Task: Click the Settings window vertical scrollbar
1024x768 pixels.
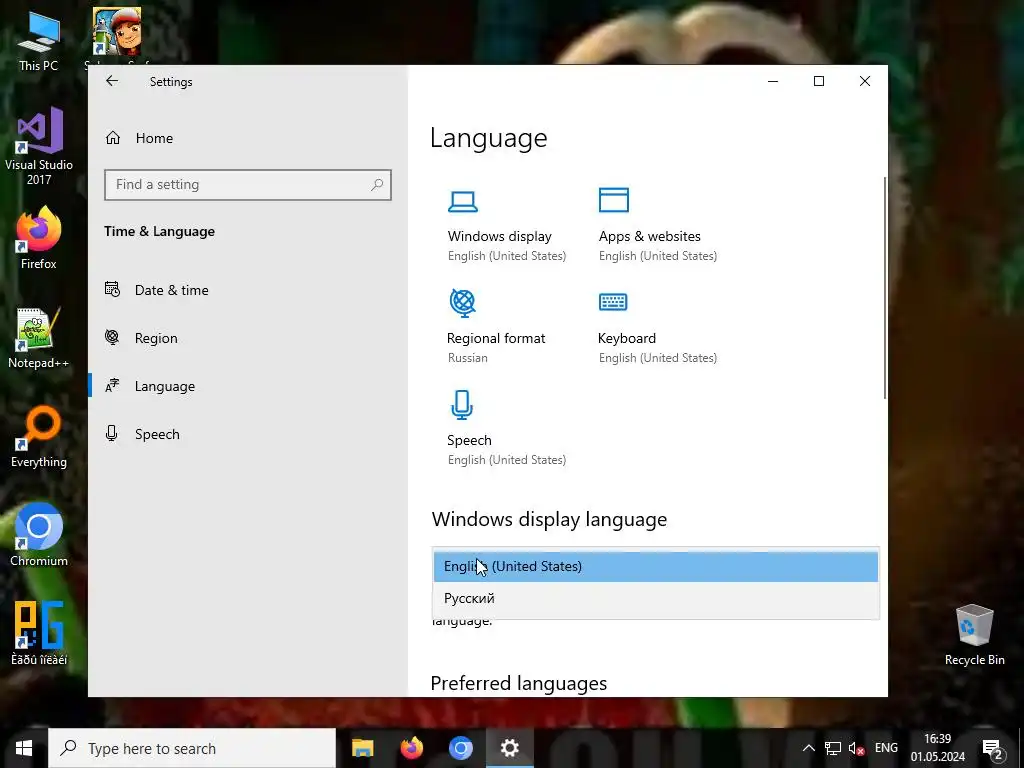Action: click(884, 287)
